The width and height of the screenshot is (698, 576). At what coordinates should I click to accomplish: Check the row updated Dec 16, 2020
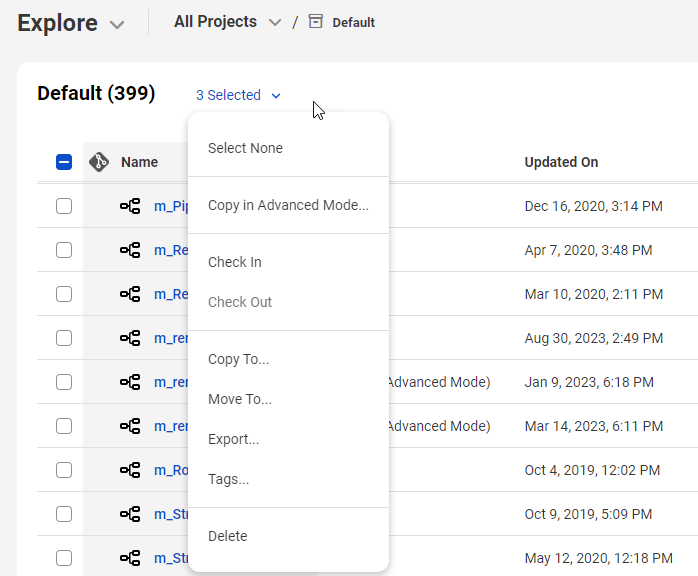[x=64, y=206]
